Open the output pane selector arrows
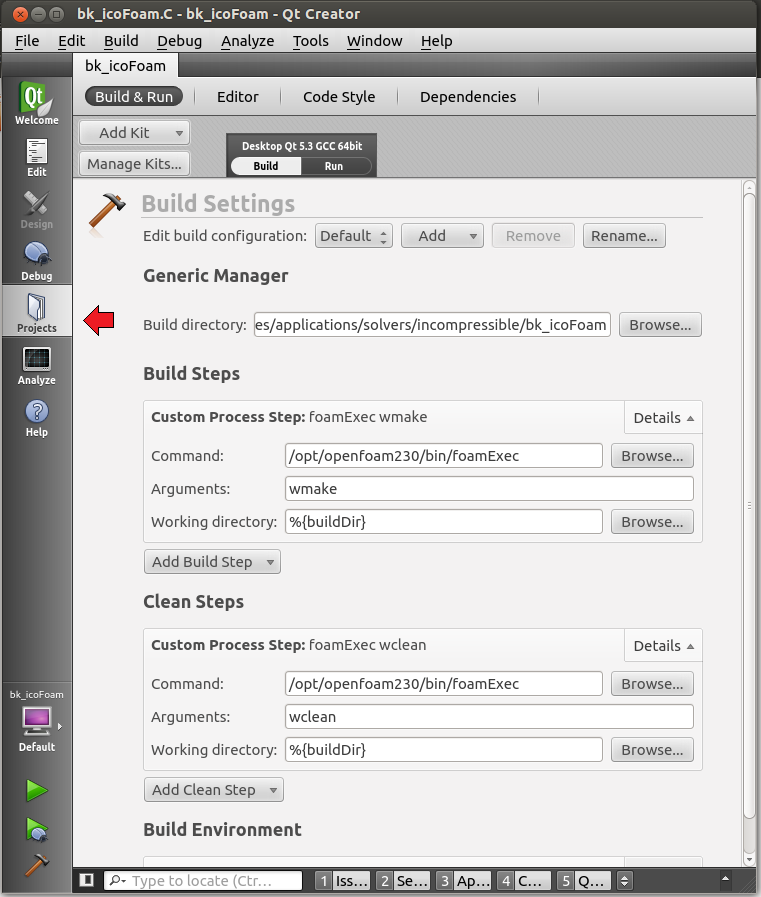Viewport: 761px width, 897px height. point(625,880)
